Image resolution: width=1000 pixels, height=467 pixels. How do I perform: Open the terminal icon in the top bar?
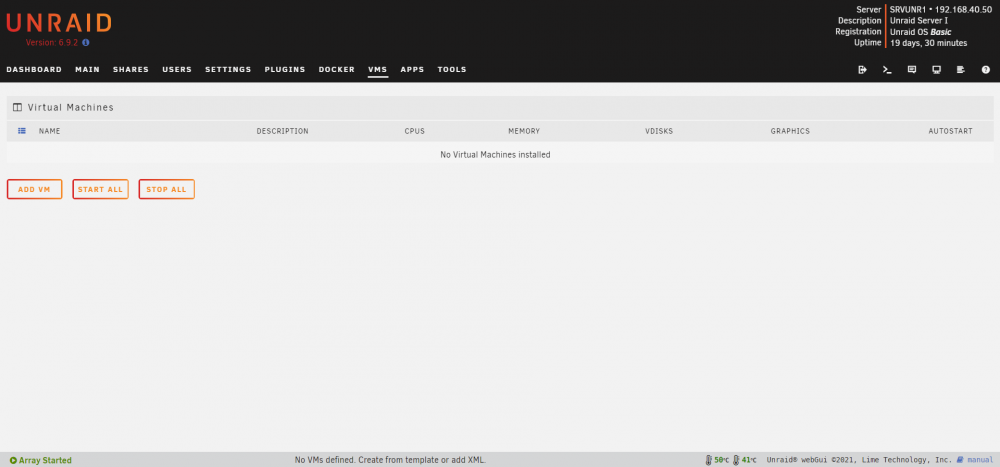tap(887, 70)
